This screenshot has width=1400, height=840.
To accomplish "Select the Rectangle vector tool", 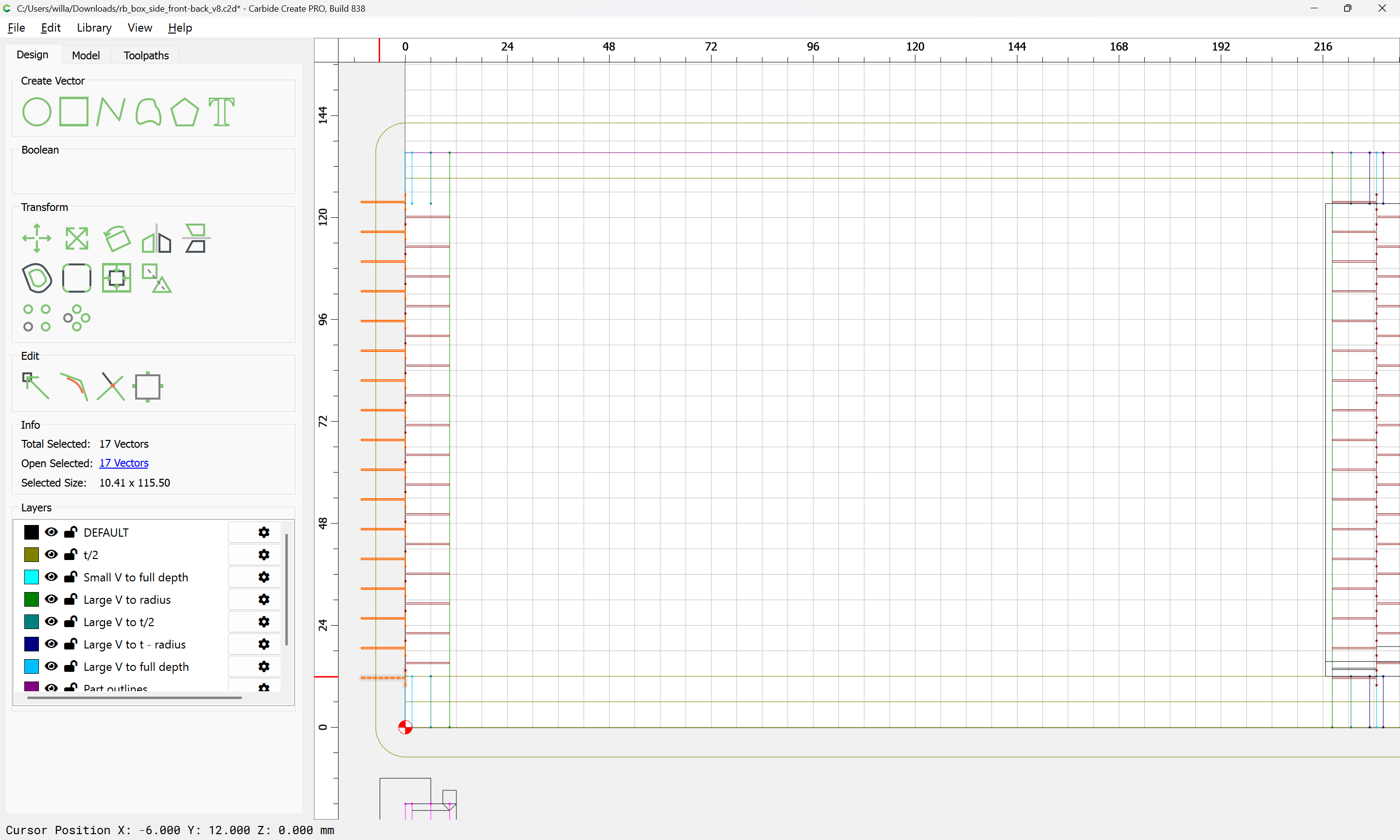I will (73, 111).
